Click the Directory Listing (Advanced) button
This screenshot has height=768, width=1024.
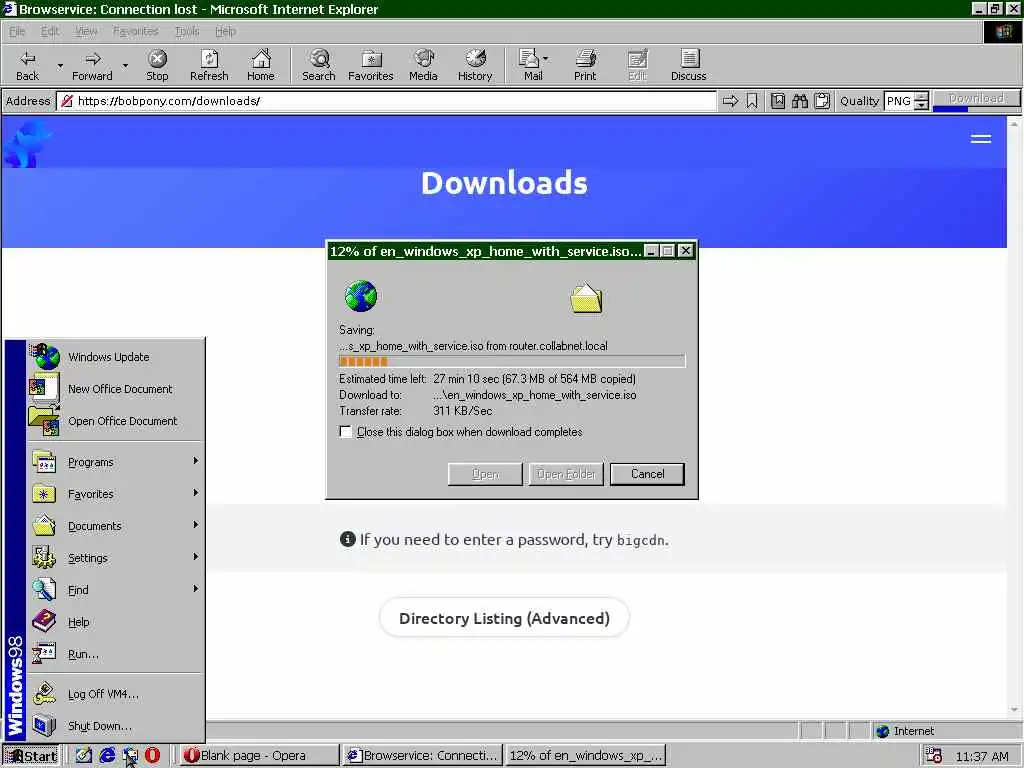click(x=504, y=618)
